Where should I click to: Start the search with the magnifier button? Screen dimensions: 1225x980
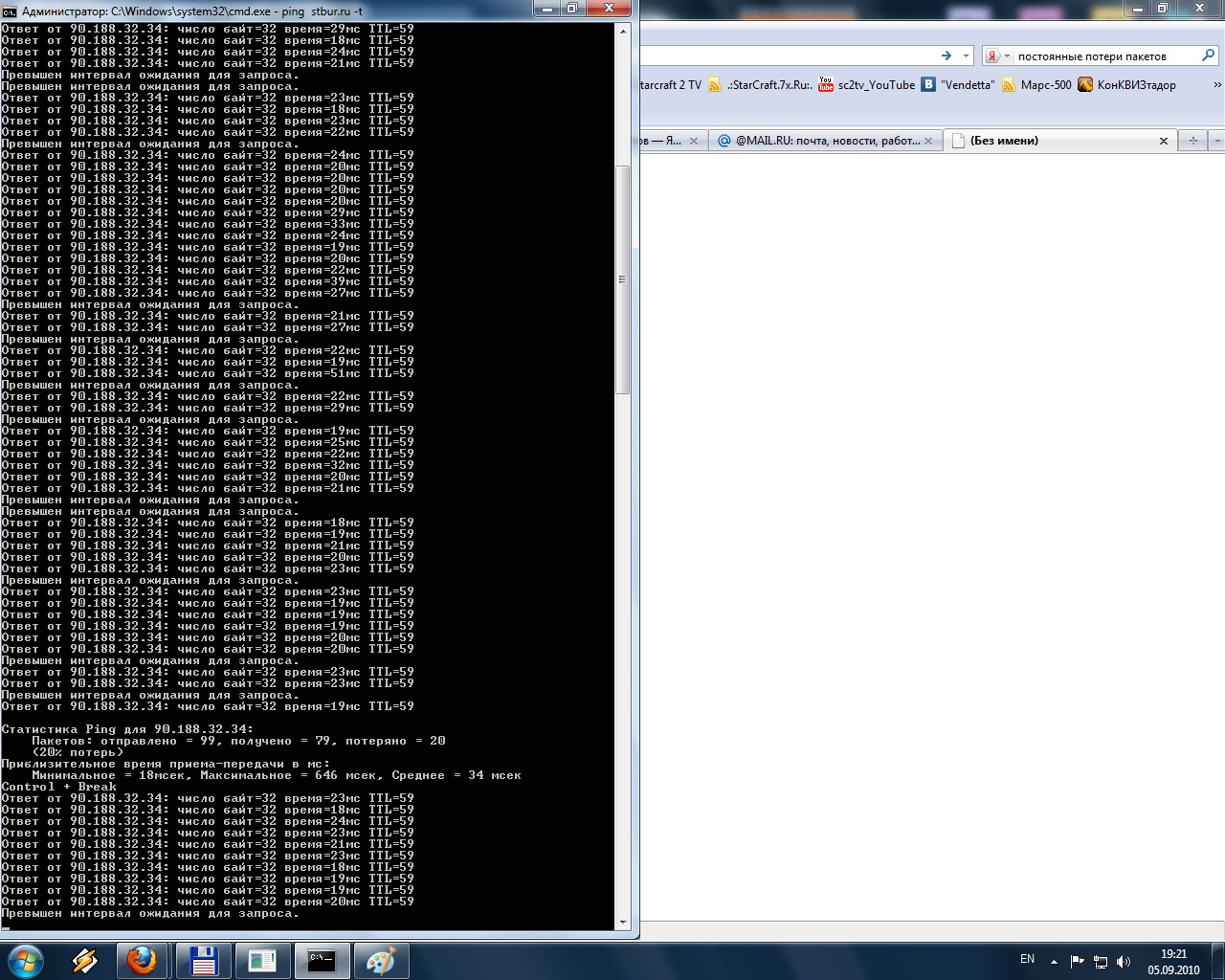click(1208, 55)
